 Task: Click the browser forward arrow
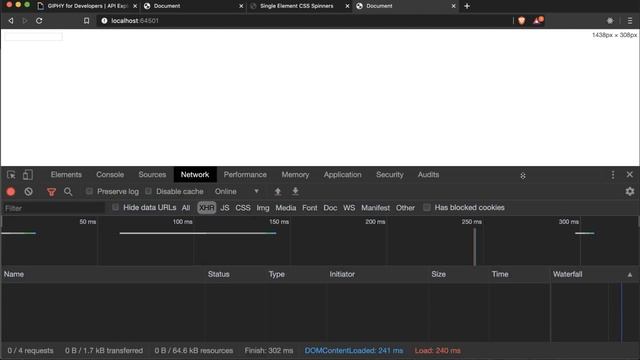click(x=25, y=20)
